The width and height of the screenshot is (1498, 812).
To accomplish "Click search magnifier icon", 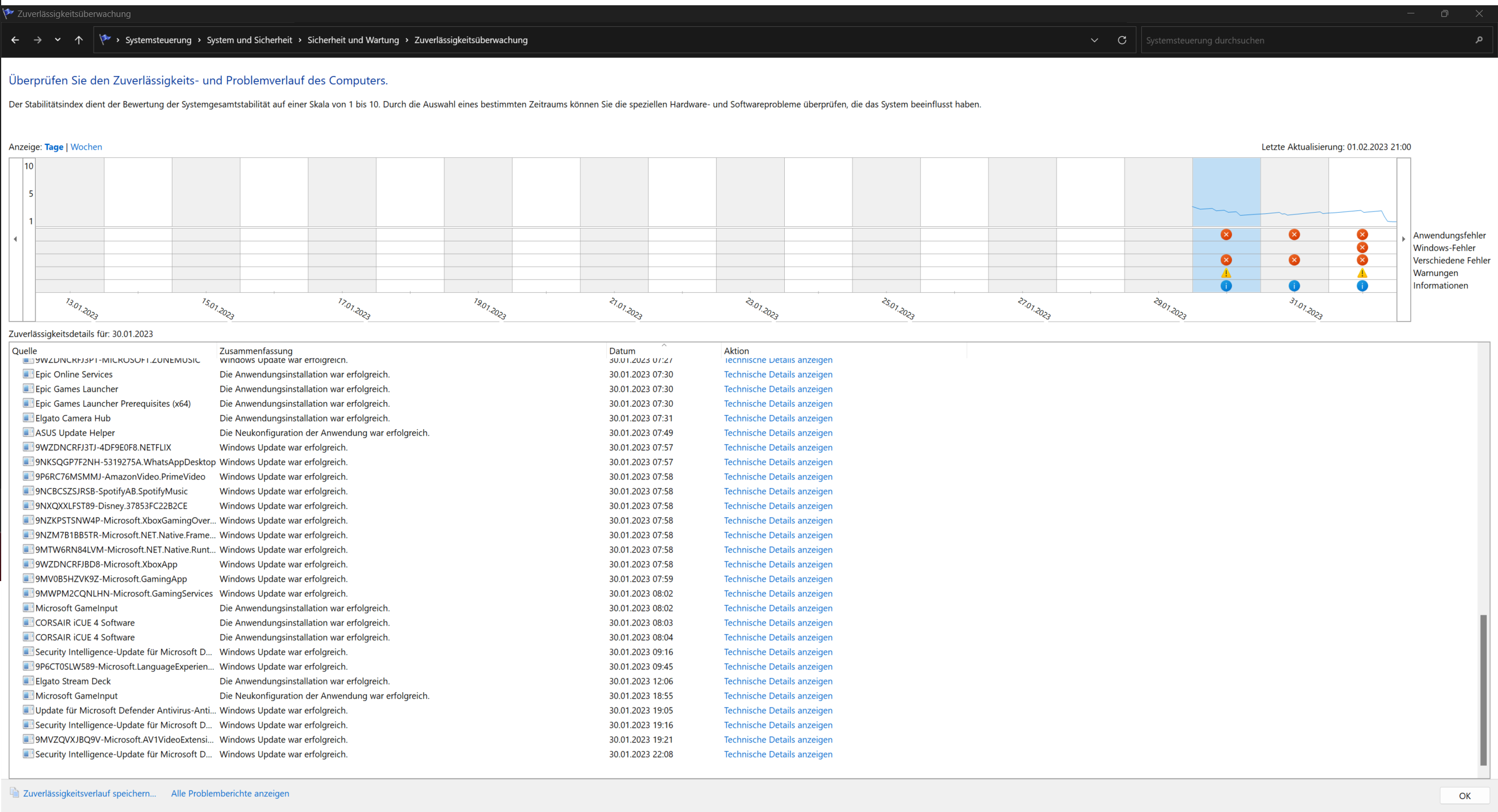I will (1479, 40).
